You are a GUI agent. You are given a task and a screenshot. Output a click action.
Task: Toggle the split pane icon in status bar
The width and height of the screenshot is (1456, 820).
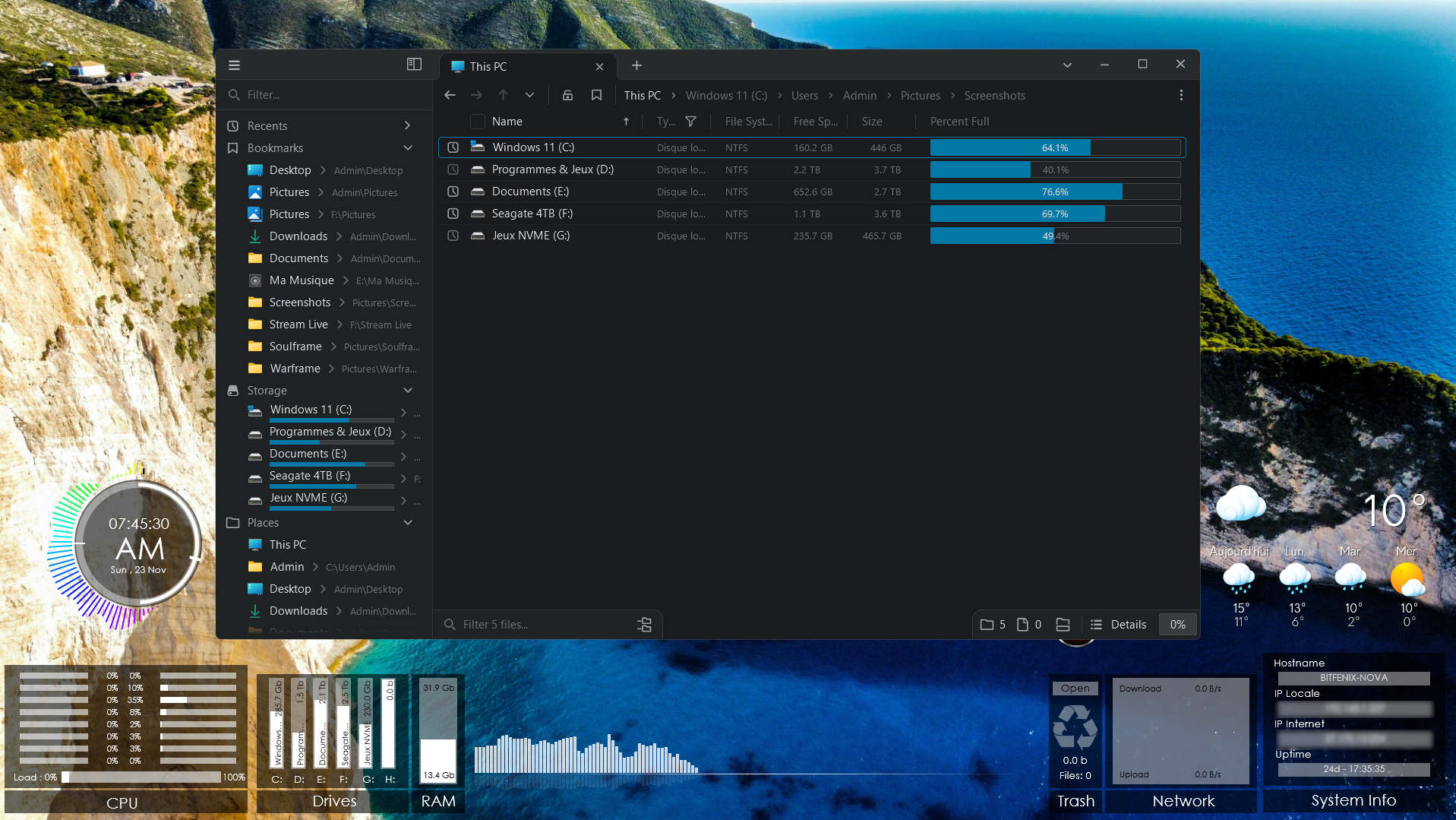tap(1063, 625)
